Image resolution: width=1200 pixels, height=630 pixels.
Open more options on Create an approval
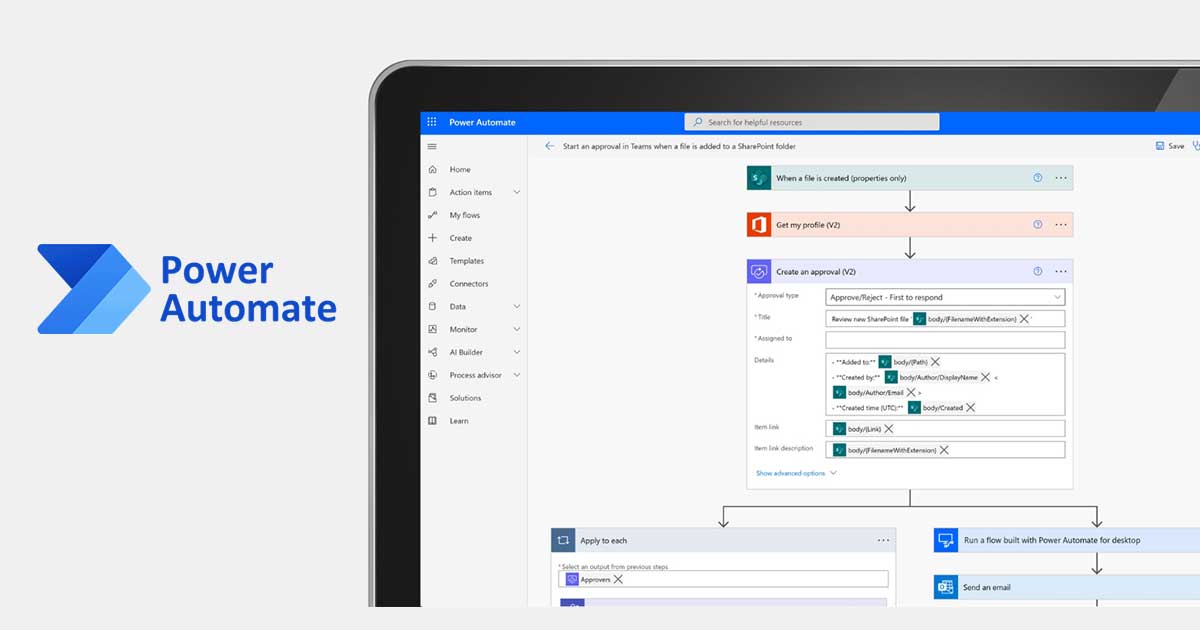point(1061,271)
